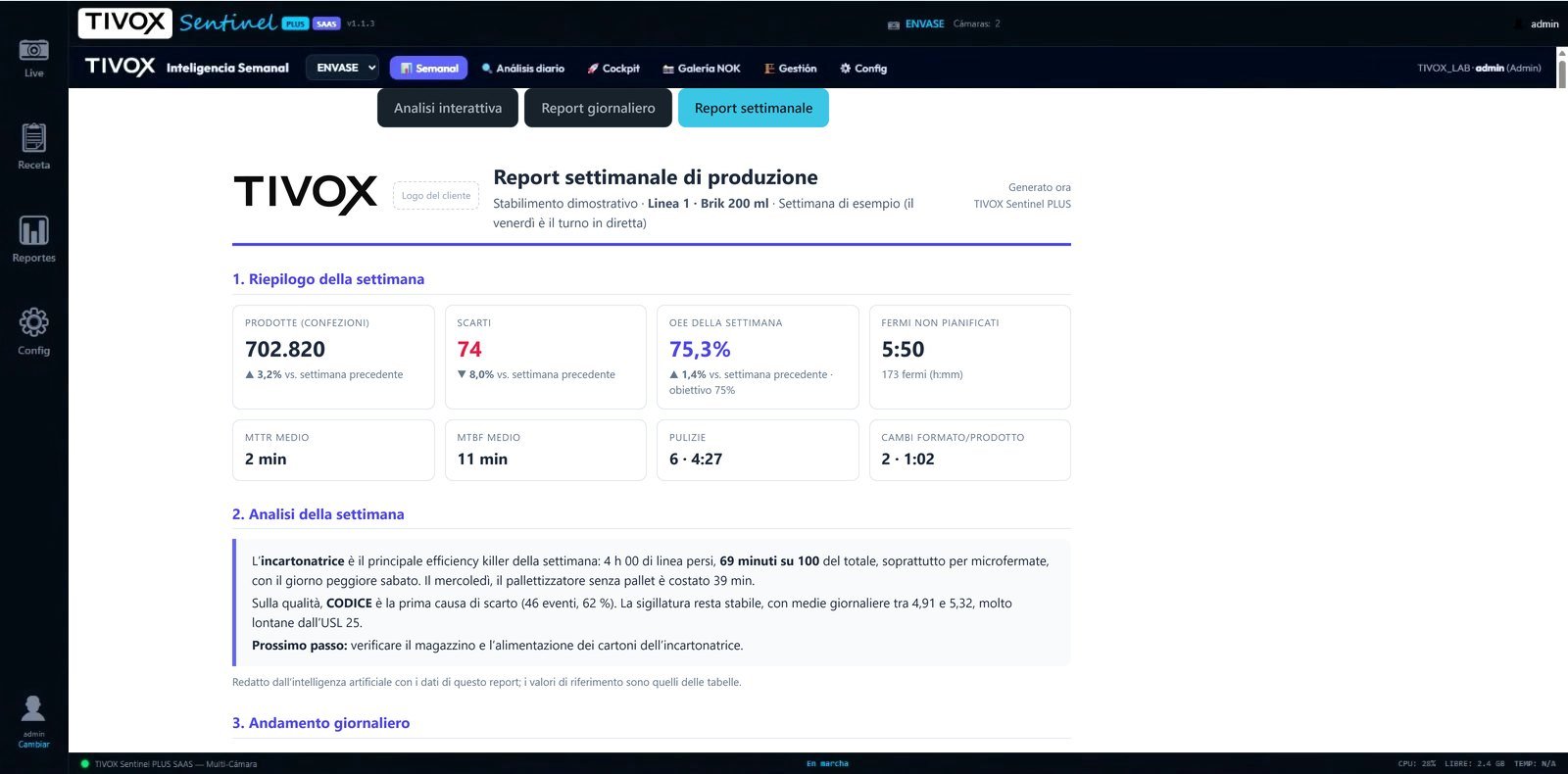The height and width of the screenshot is (774, 1568).
Task: Click the Generato ora text
Action: (x=1040, y=187)
